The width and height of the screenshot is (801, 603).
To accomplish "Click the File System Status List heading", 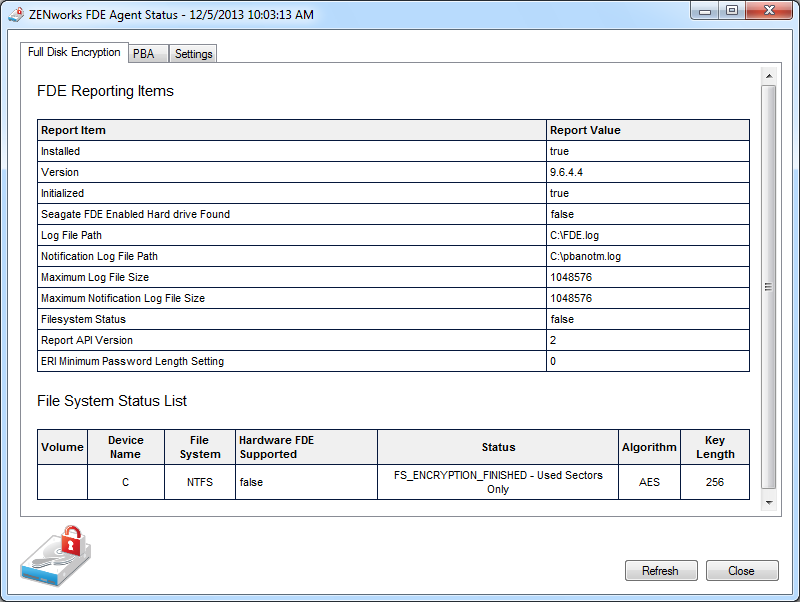I will click(112, 401).
